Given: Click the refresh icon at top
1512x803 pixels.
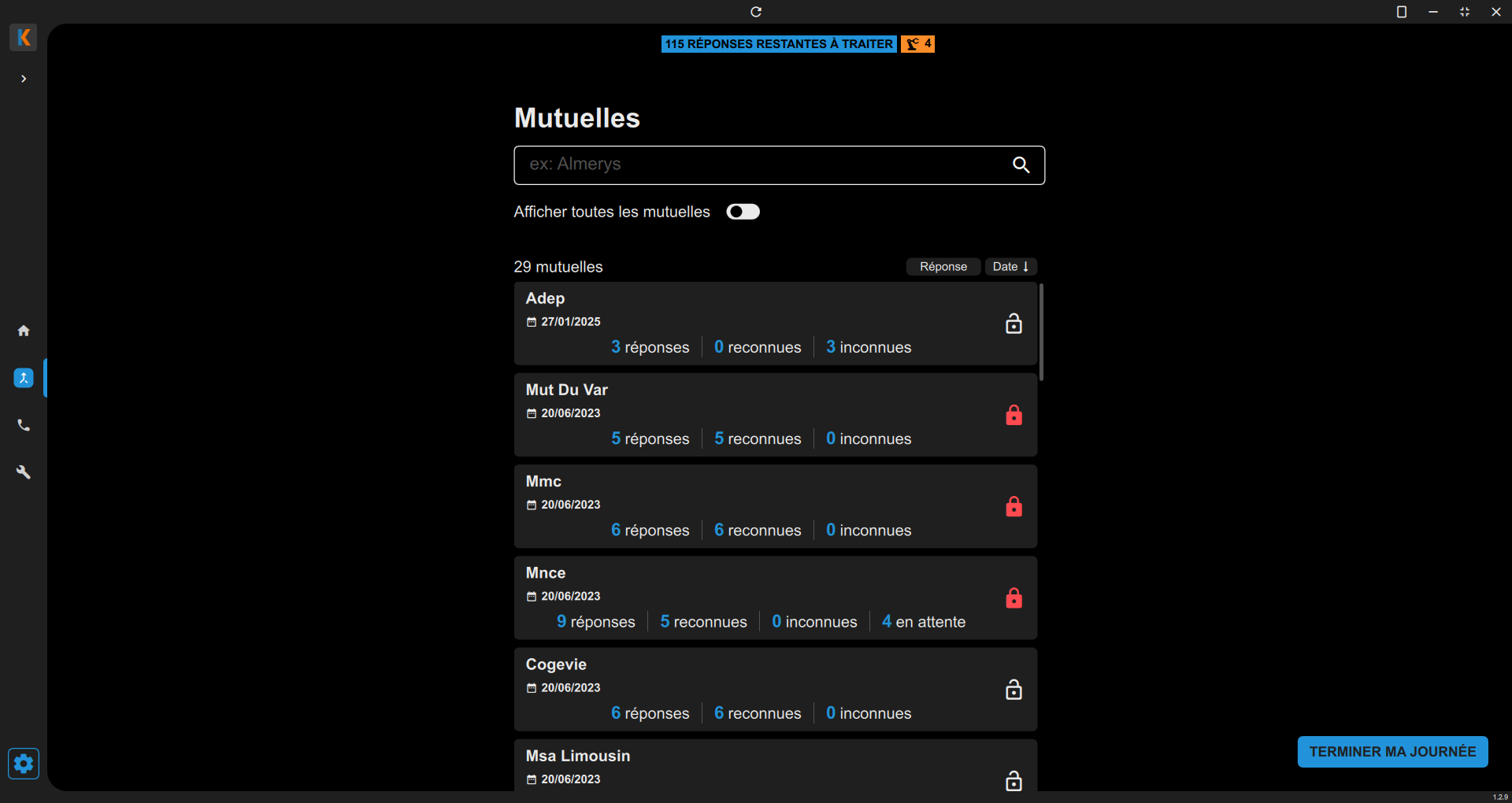Looking at the screenshot, I should coord(756,12).
